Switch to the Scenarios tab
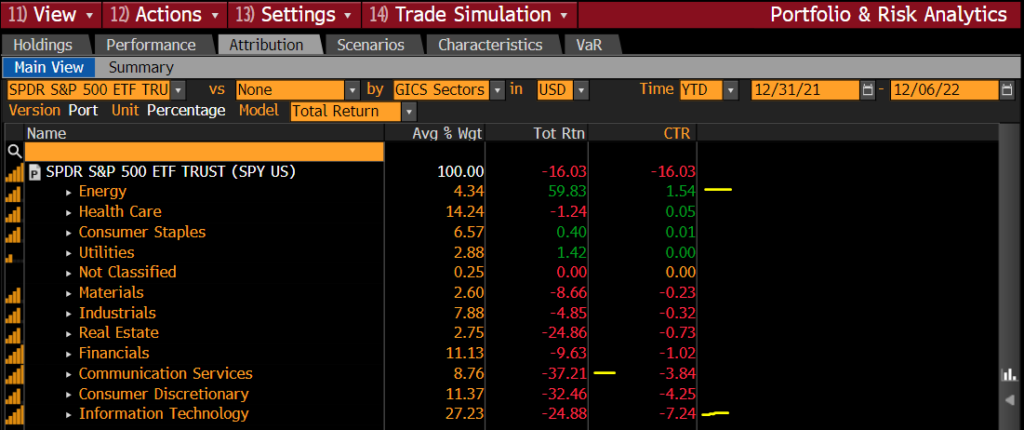Image resolution: width=1024 pixels, height=430 pixels. click(x=370, y=45)
